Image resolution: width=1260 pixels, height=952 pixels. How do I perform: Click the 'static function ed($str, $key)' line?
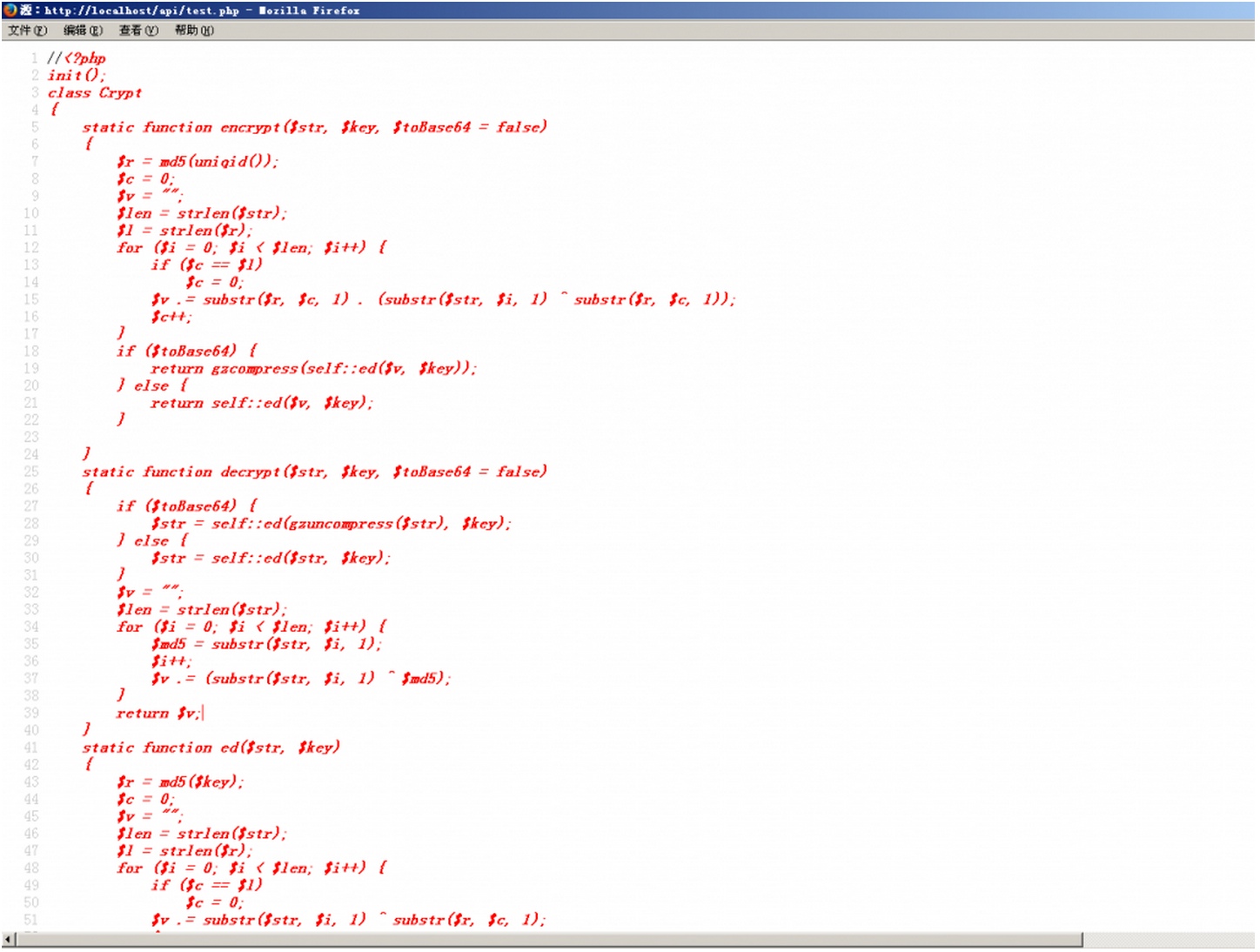(211, 748)
